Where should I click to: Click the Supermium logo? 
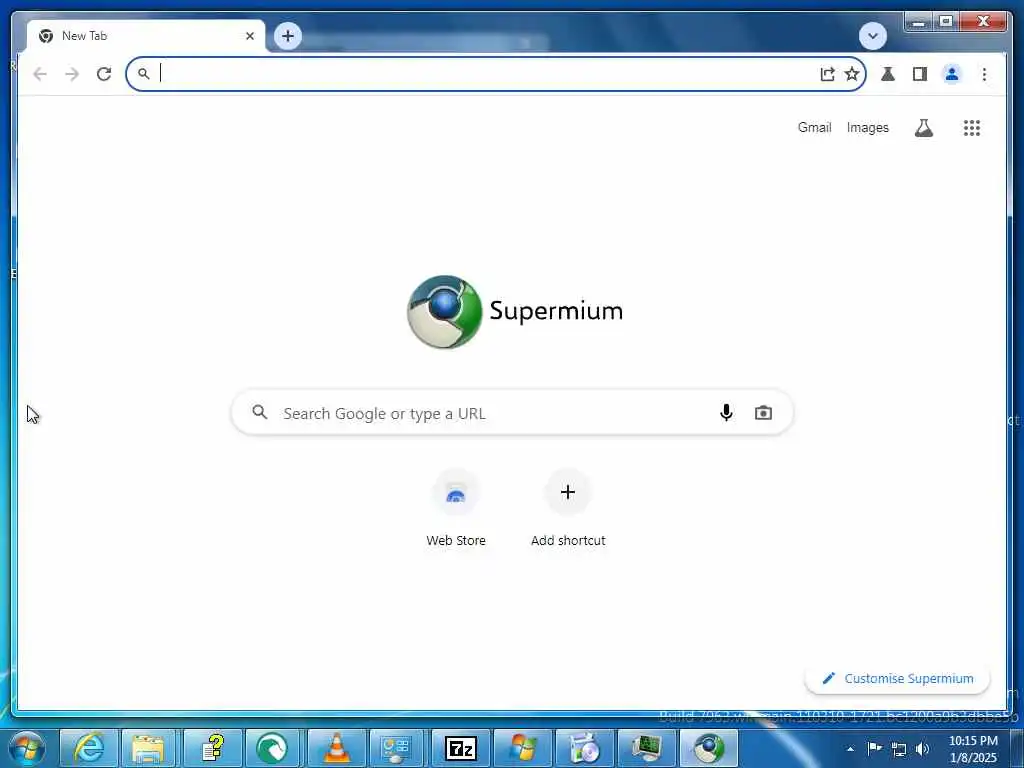click(x=515, y=312)
